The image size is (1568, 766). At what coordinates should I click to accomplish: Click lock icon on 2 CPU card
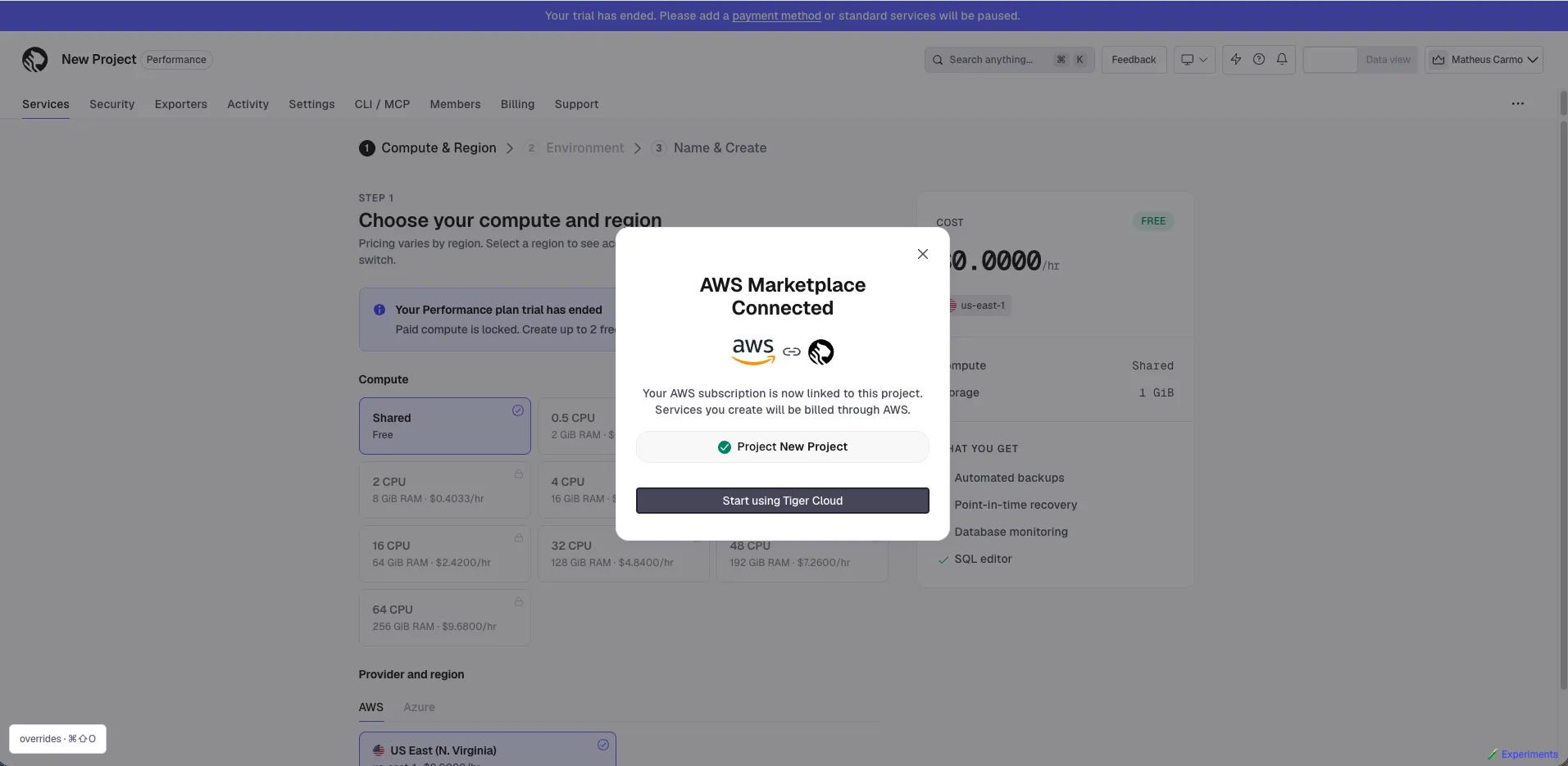pos(518,474)
